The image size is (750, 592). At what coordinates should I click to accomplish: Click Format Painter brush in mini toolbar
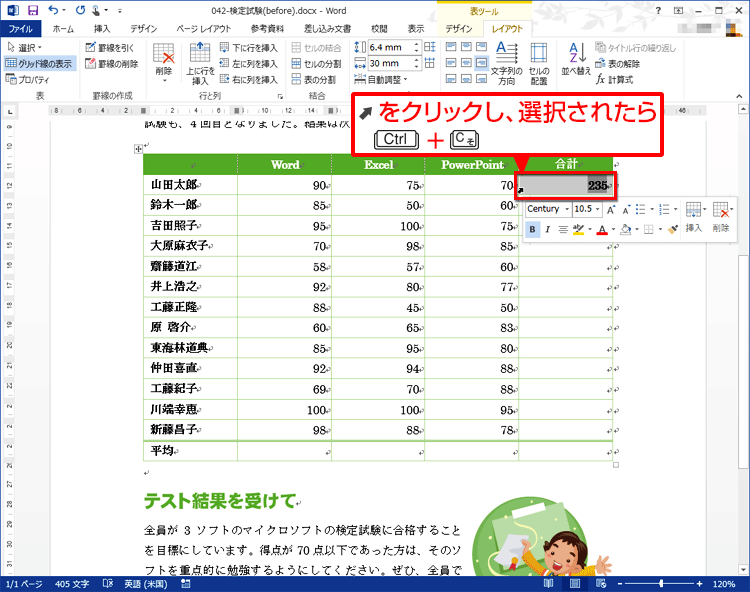click(x=673, y=230)
